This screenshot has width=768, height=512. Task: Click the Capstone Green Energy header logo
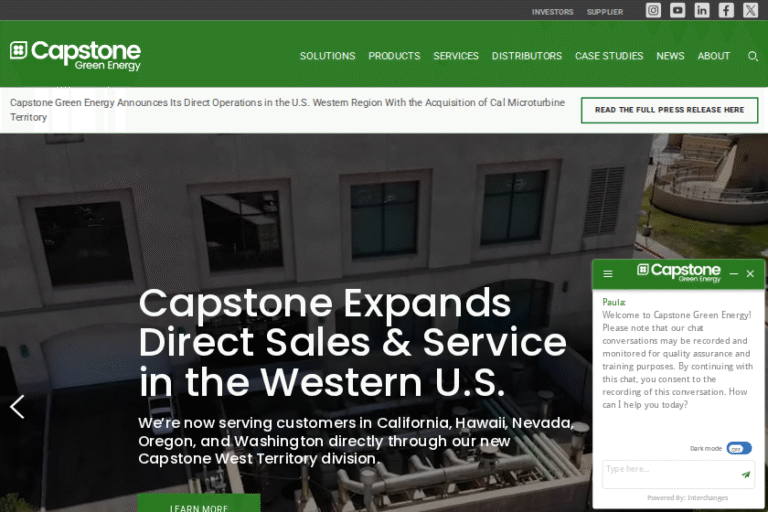pos(76,54)
